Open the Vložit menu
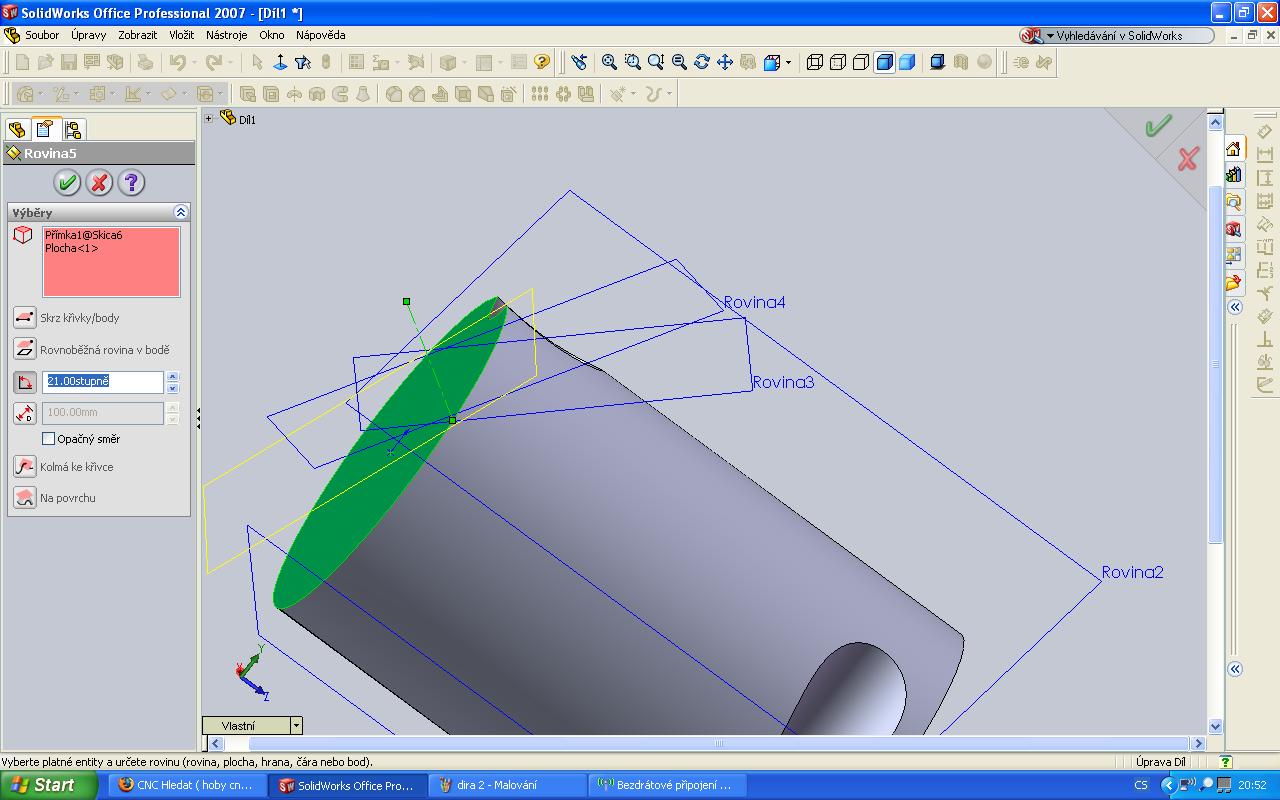 [181, 35]
